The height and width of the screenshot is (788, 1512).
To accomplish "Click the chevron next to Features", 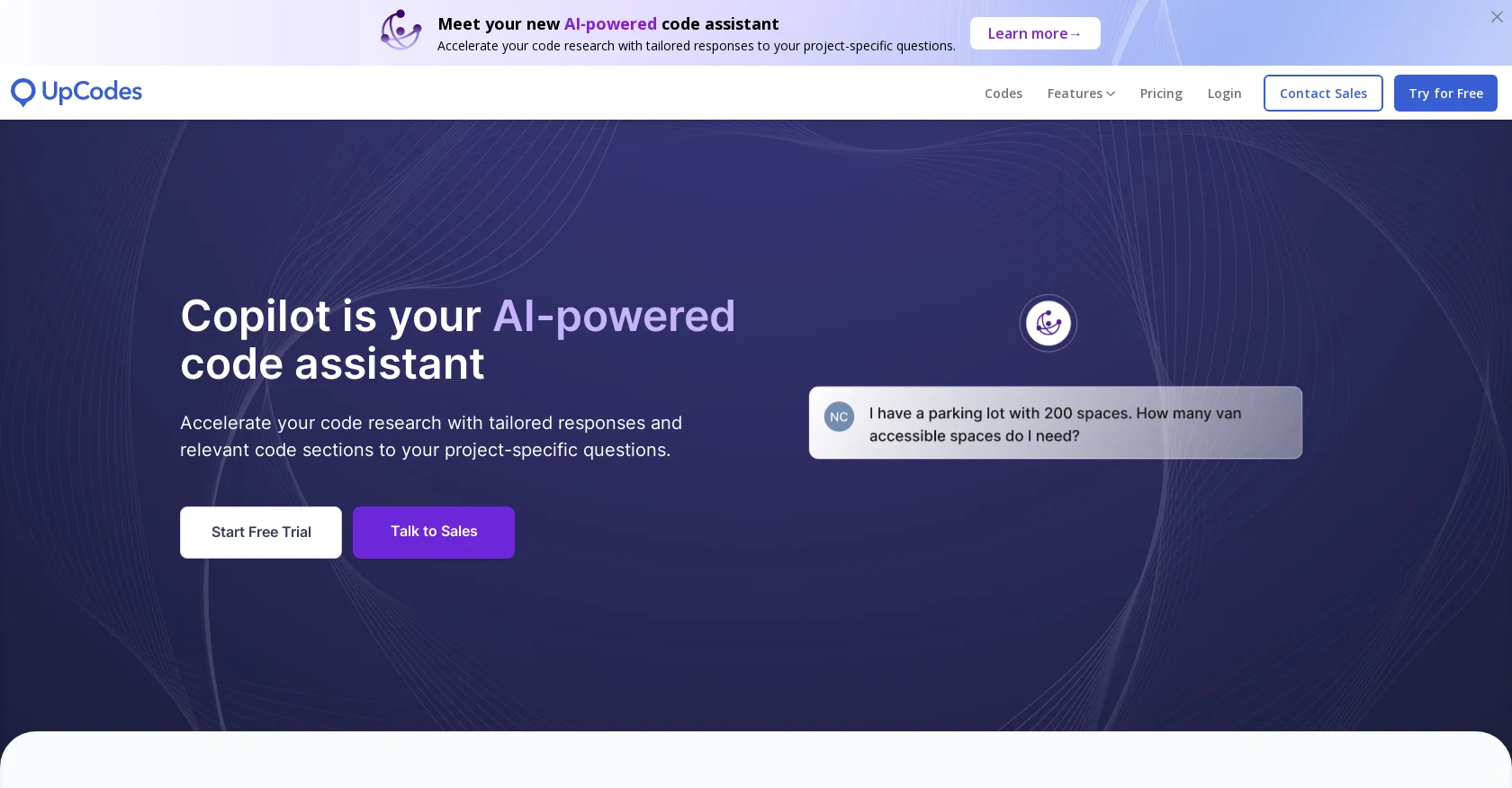I will coord(1111,94).
